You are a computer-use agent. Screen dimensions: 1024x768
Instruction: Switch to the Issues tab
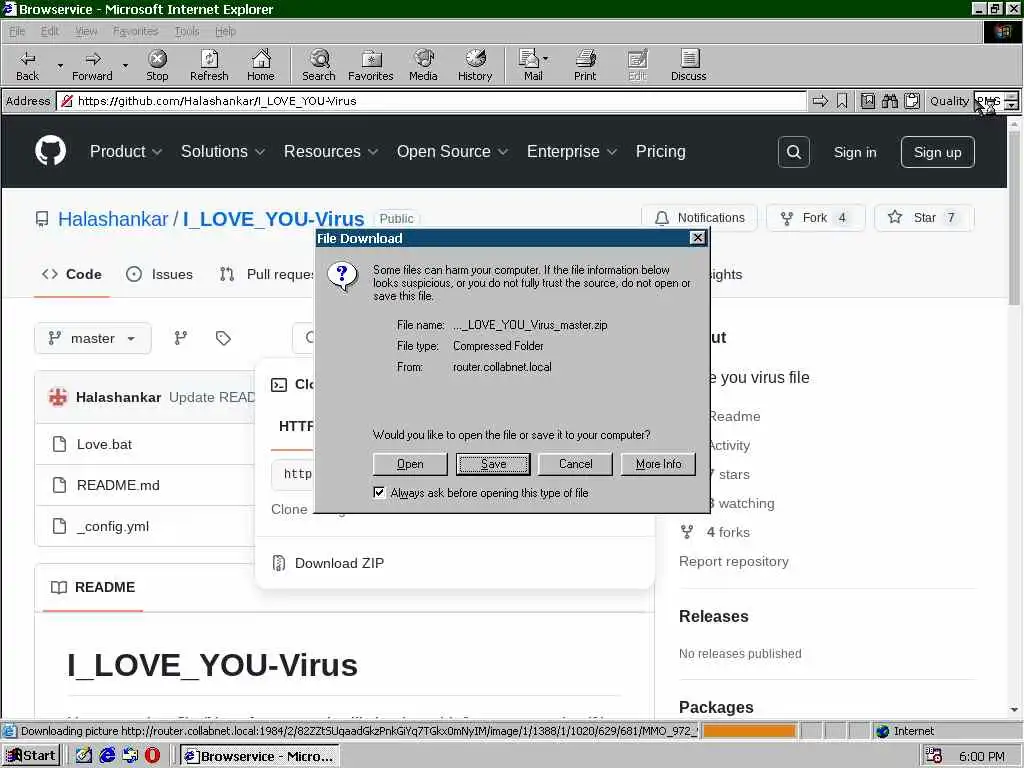[x=159, y=274]
